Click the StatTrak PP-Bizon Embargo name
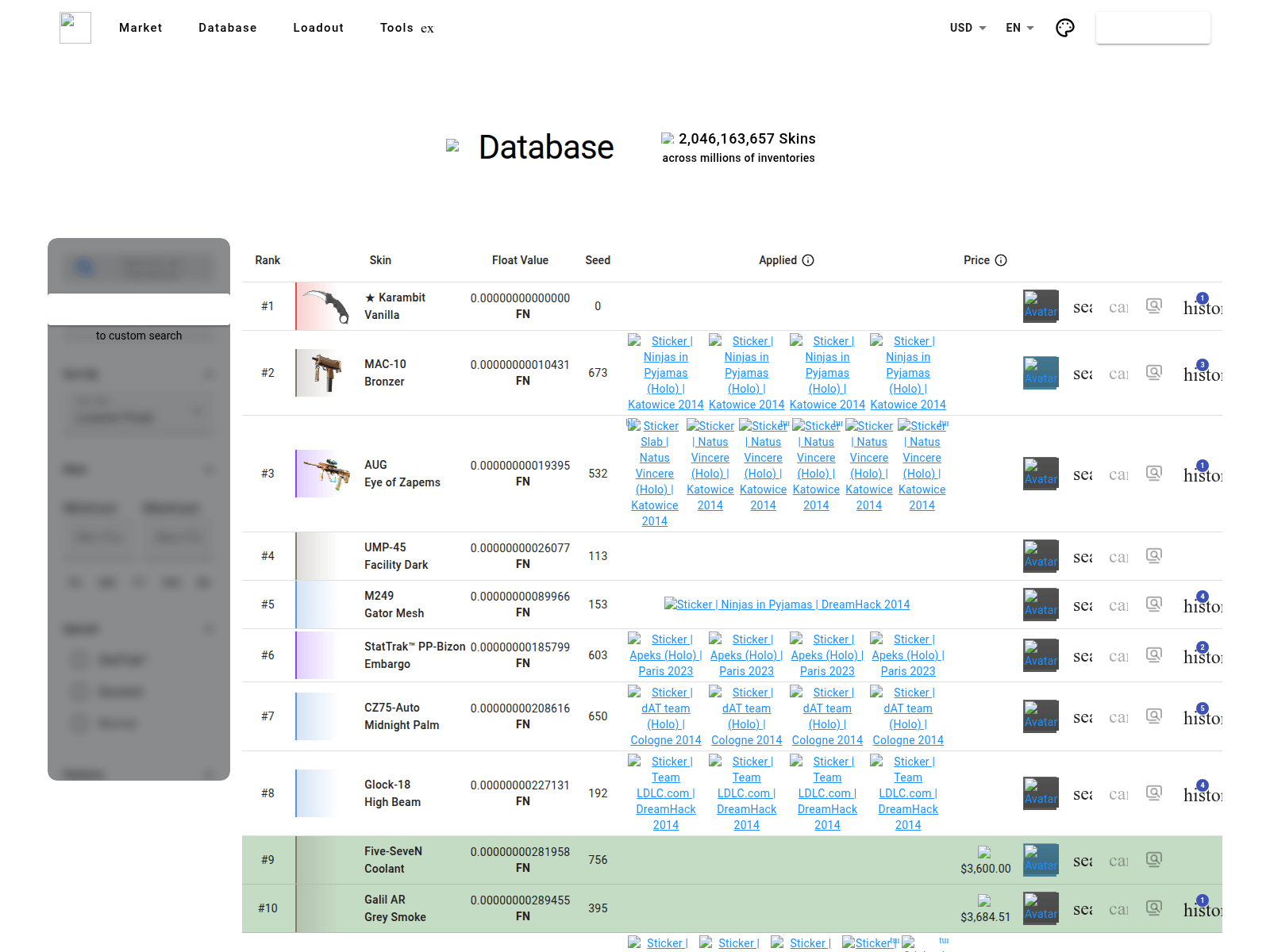 point(414,655)
